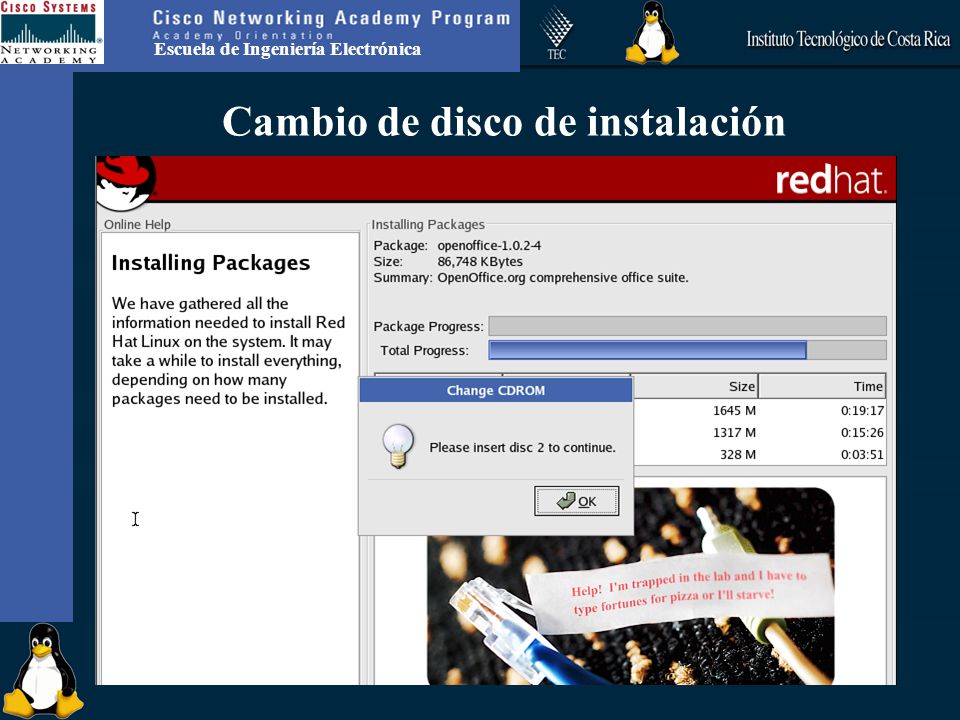Click the 1645 M size value
960x720 pixels.
click(734, 410)
